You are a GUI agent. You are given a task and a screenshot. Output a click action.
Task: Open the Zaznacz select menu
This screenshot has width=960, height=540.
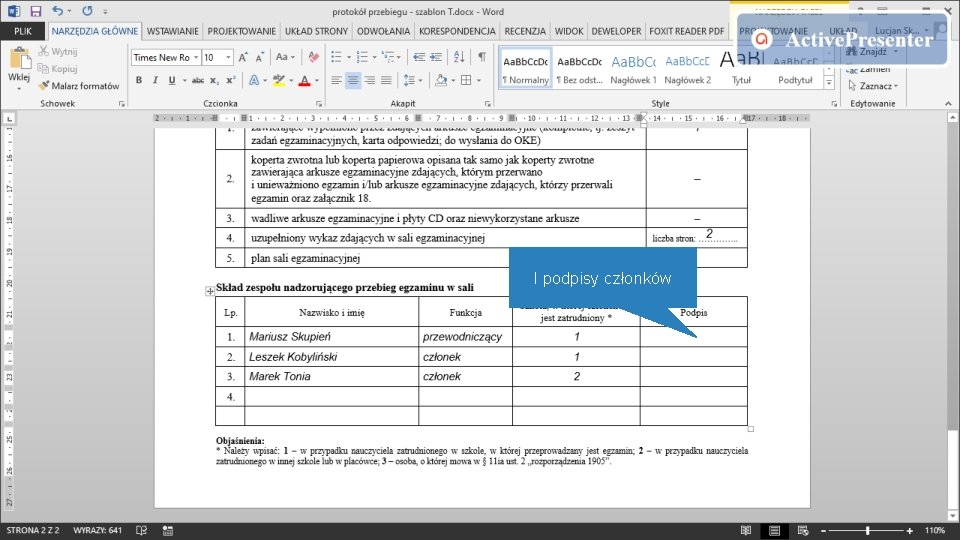point(873,86)
